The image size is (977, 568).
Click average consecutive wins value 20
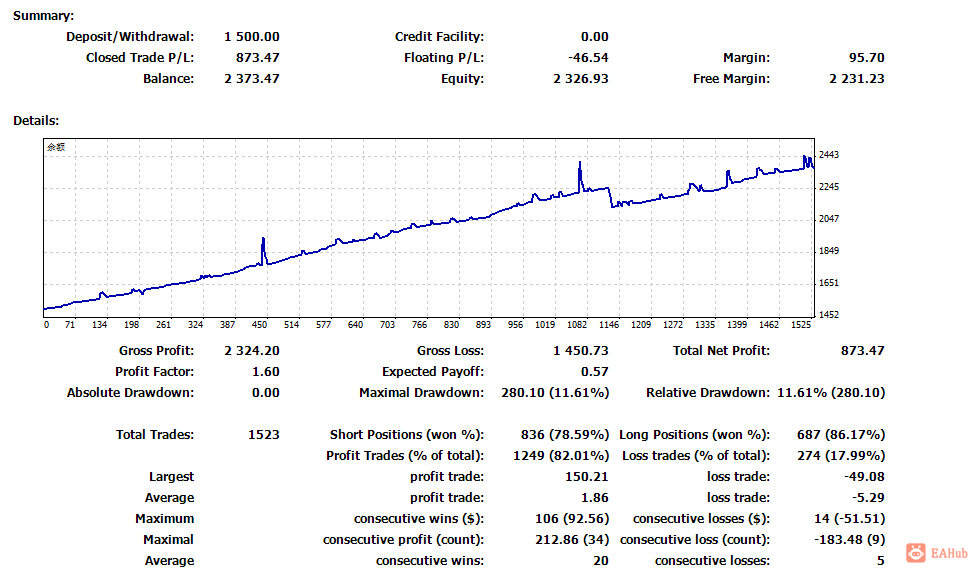tap(601, 561)
